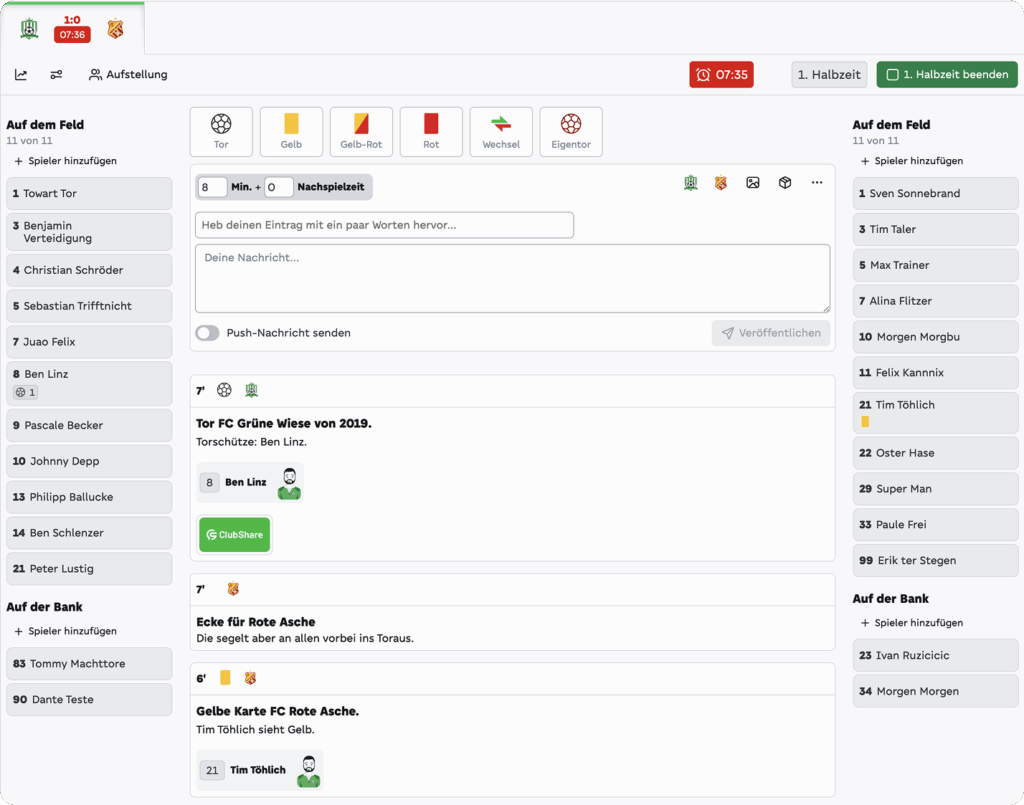Select the Rot red card button
Image resolution: width=1024 pixels, height=805 pixels.
431,132
